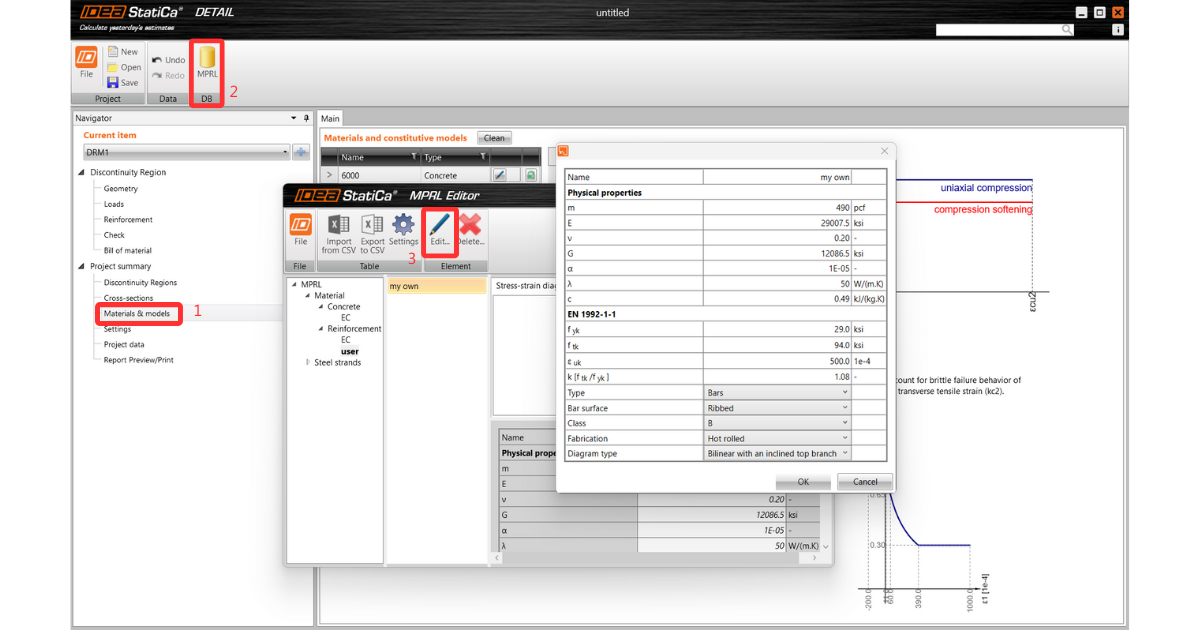This screenshot has width=1200, height=630.
Task: Open Settings gear in MPRL Editor
Action: (403, 230)
